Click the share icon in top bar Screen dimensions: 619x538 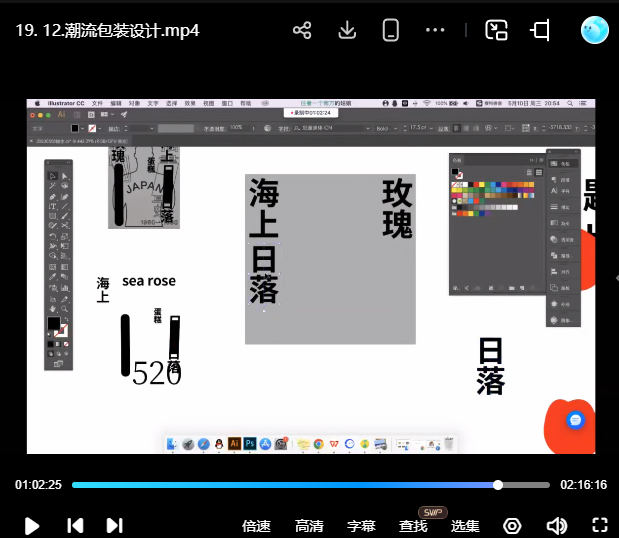pyautogui.click(x=302, y=30)
